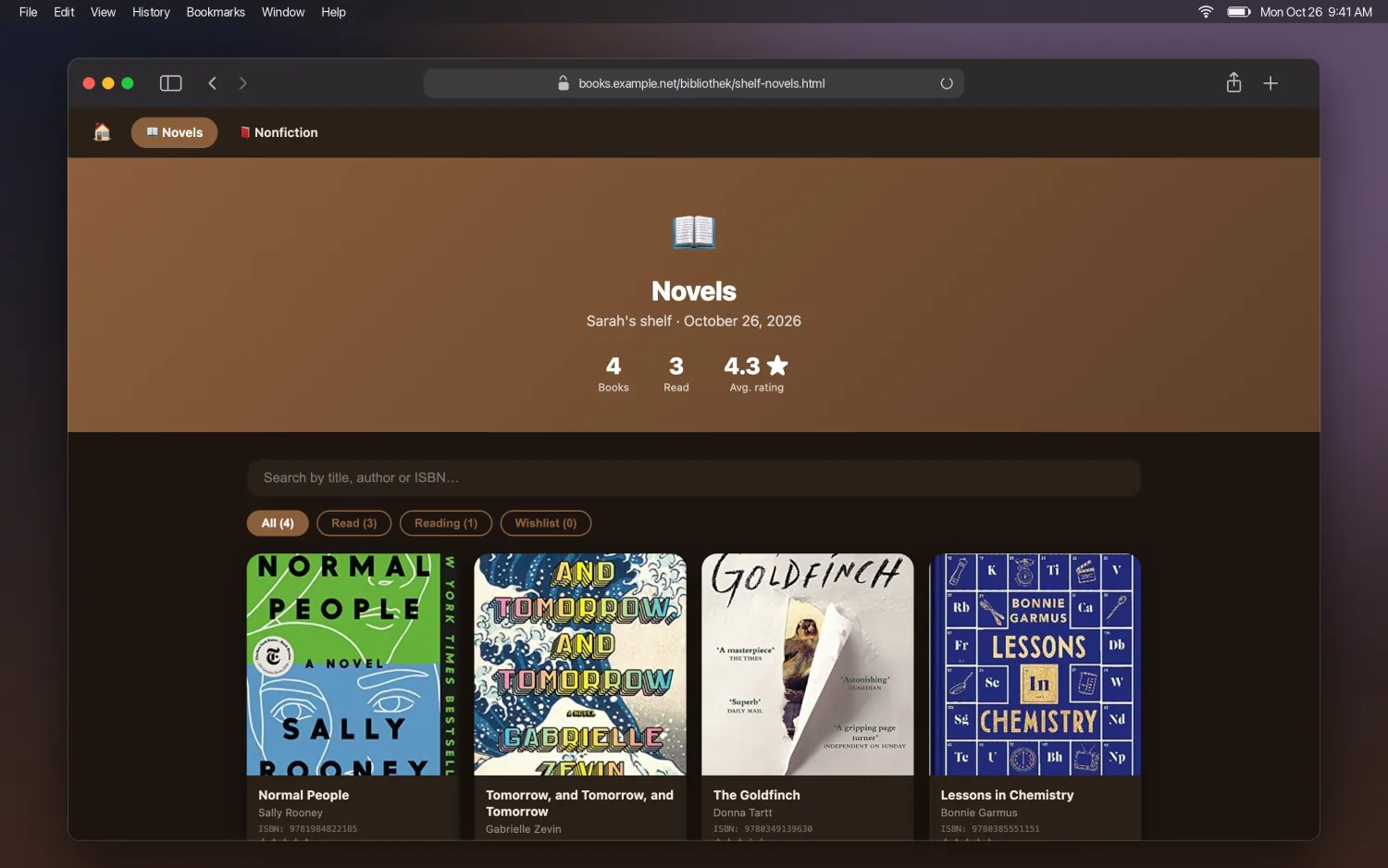
Task: Click the home icon in the shelf navigation
Action: tap(102, 132)
